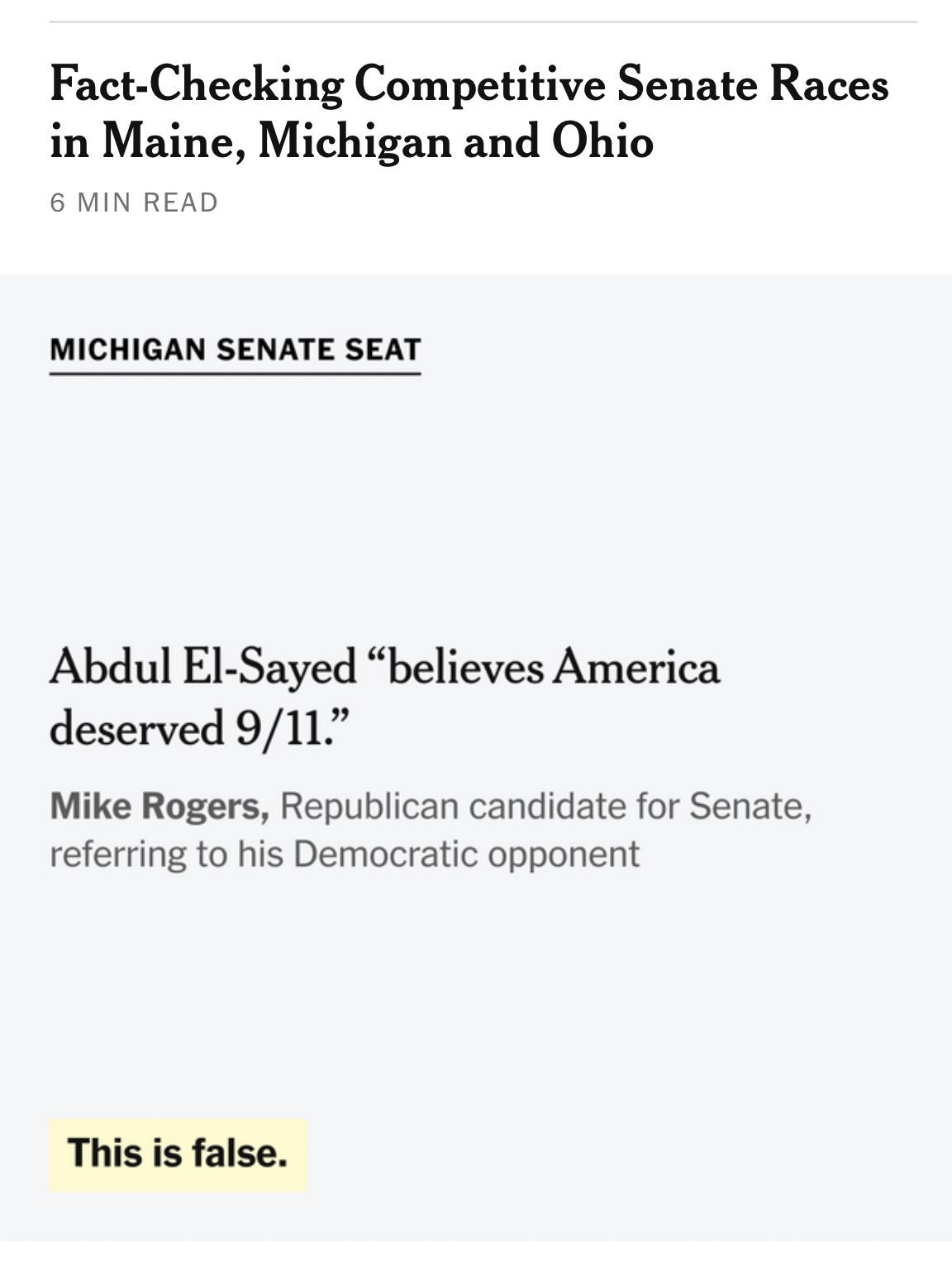
Task: Tap the word Ohio in the headline
Action: pyautogui.click(x=603, y=141)
